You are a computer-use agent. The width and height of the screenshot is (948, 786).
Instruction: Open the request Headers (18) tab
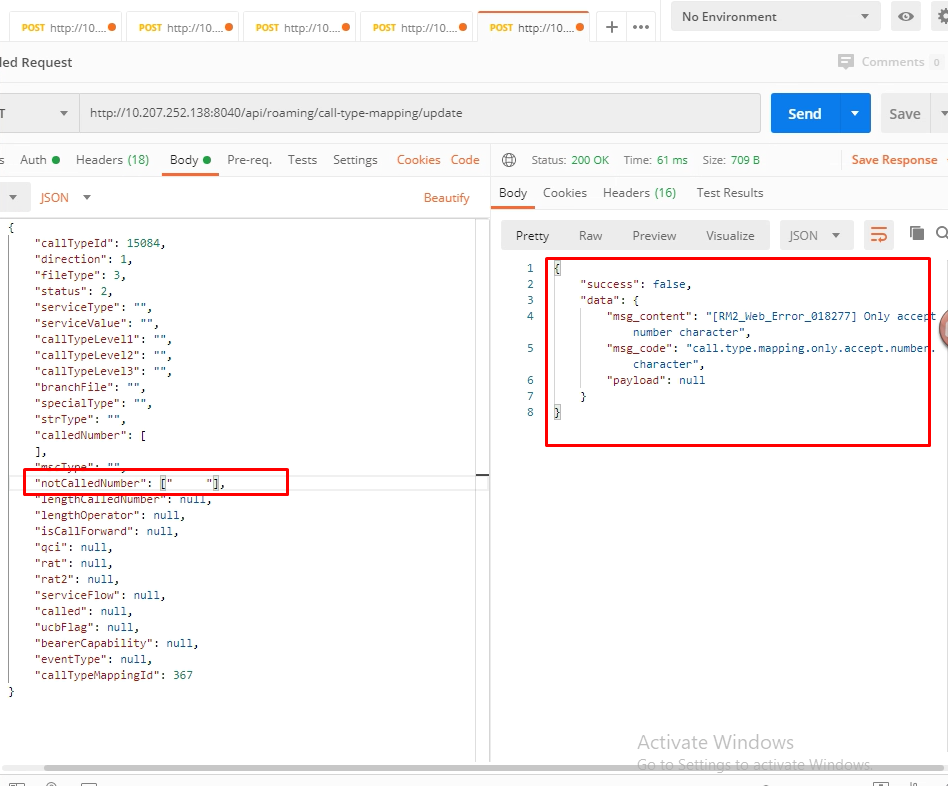[x=112, y=160]
